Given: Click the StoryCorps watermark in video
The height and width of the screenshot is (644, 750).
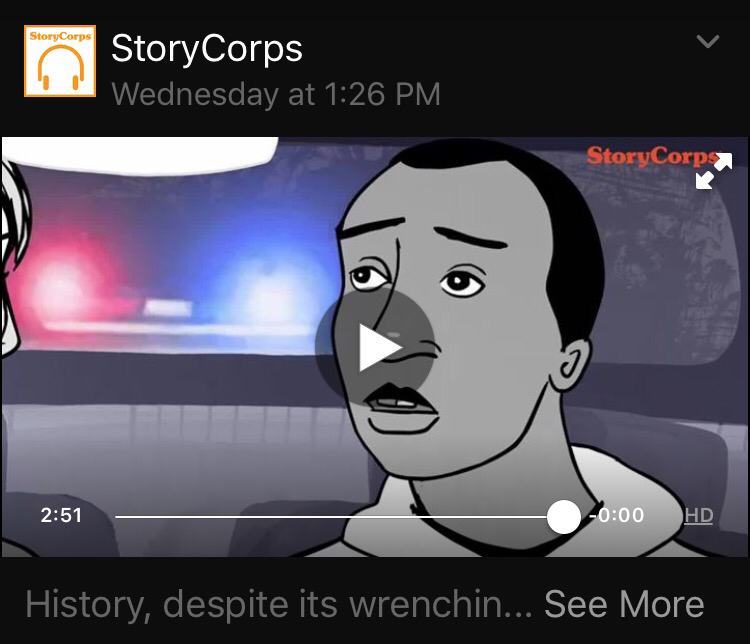Looking at the screenshot, I should [653, 156].
